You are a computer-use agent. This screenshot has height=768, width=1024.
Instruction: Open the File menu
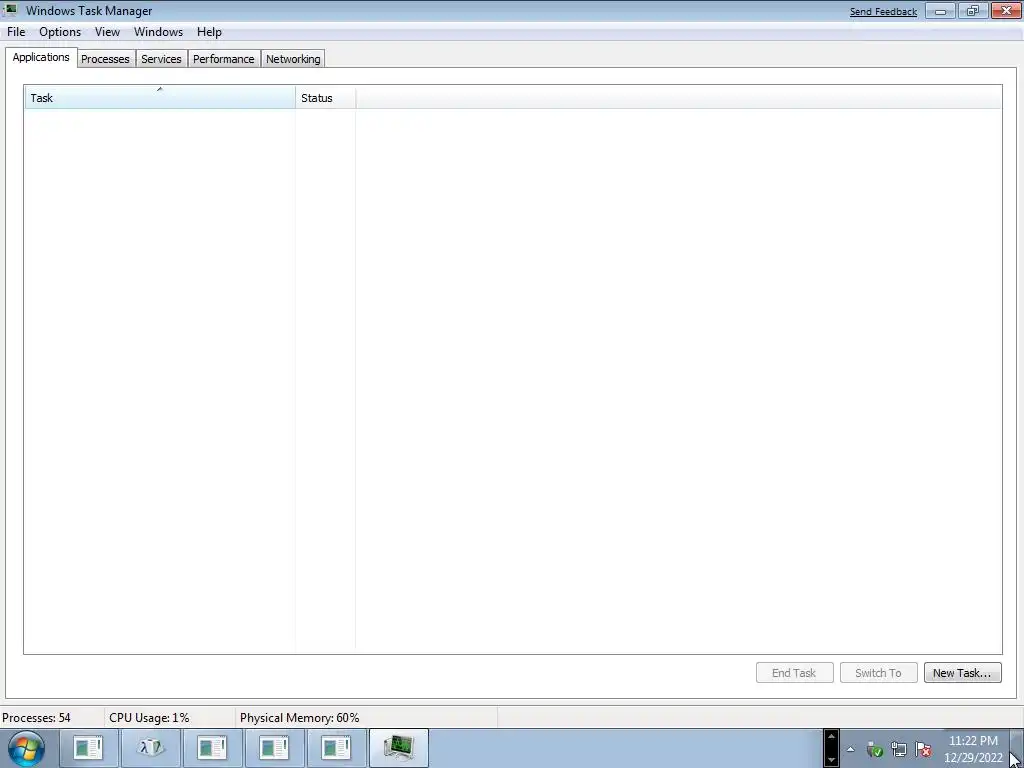tap(16, 32)
